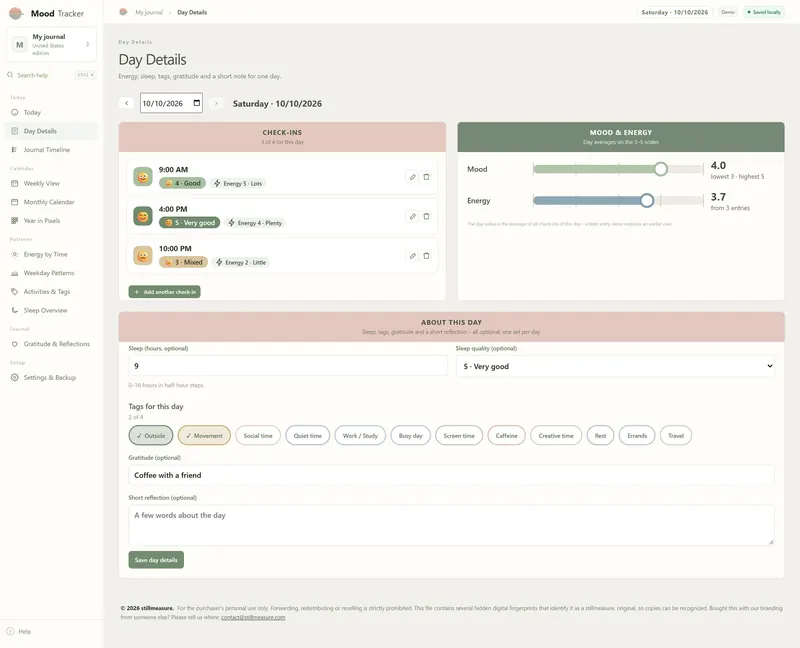Viewport: 800px width, 648px height.
Task: Deselect the Outside tag
Action: [151, 436]
